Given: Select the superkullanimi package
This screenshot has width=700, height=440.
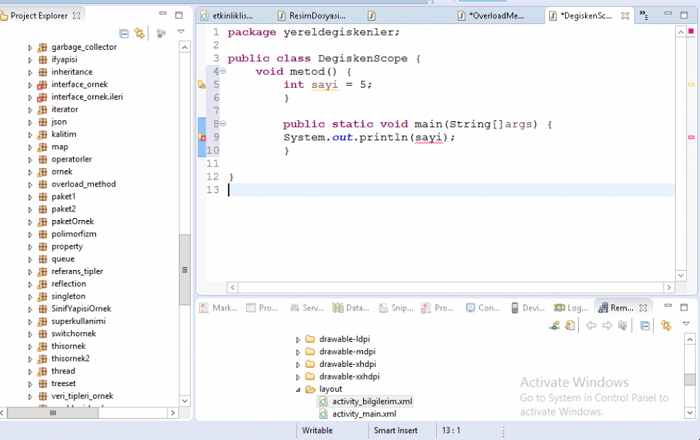Looking at the screenshot, I should click(78, 321).
